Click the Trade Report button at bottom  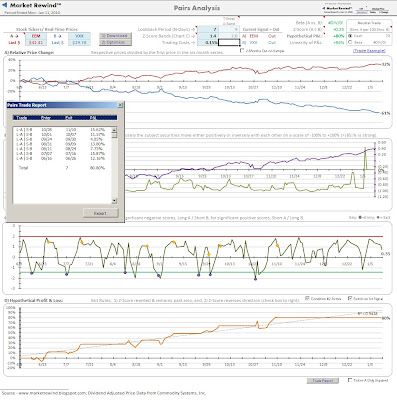pyautogui.click(x=323, y=380)
